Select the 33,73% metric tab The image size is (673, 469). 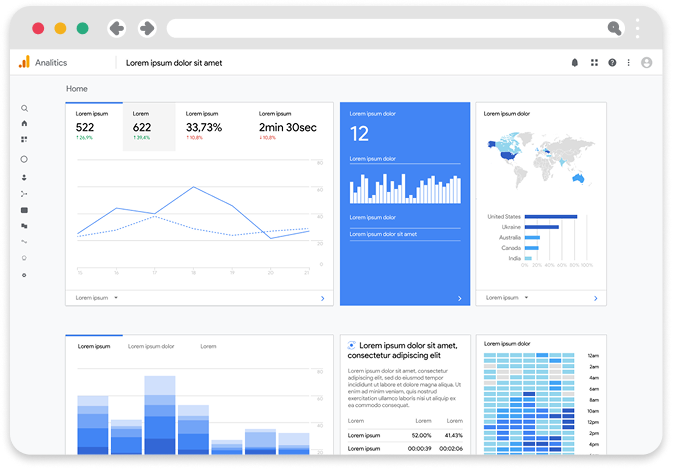click(204, 126)
